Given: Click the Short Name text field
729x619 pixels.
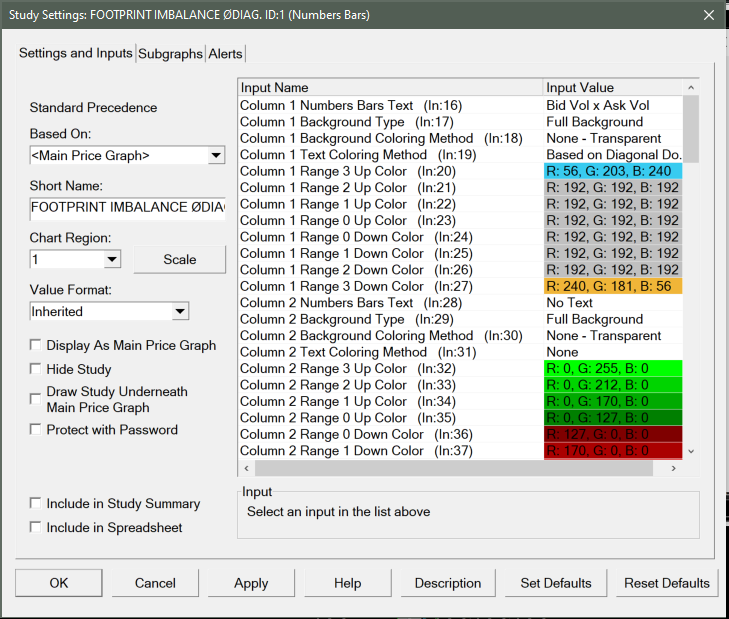Looking at the screenshot, I should 127,207.
